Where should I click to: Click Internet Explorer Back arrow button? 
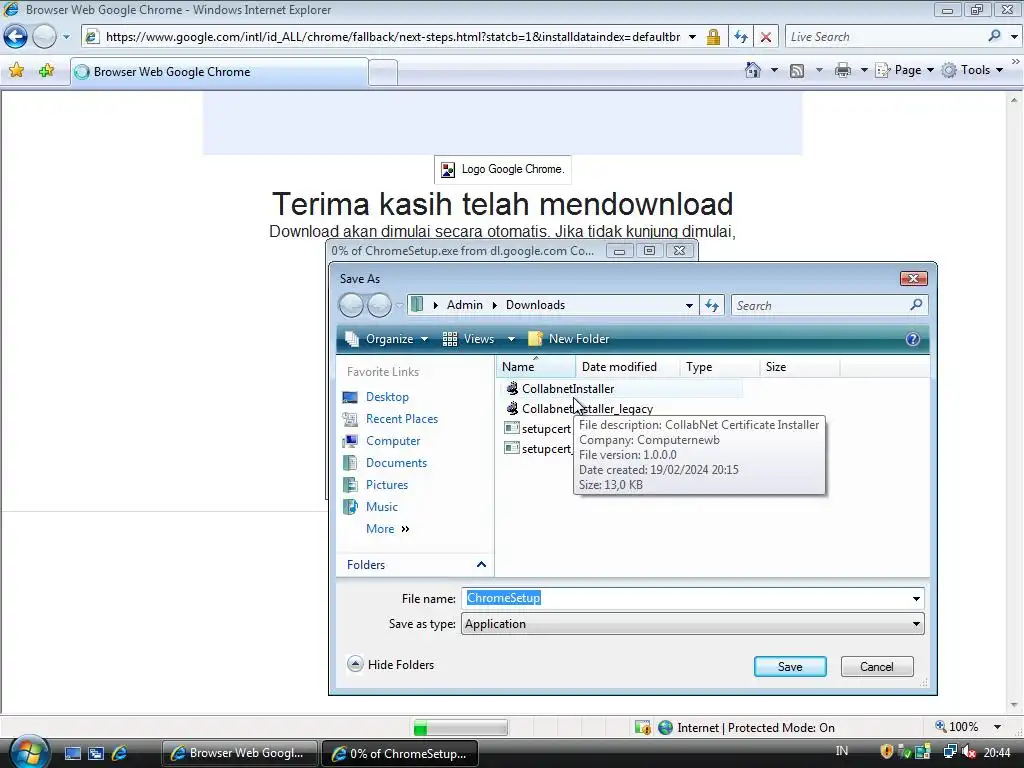16,37
